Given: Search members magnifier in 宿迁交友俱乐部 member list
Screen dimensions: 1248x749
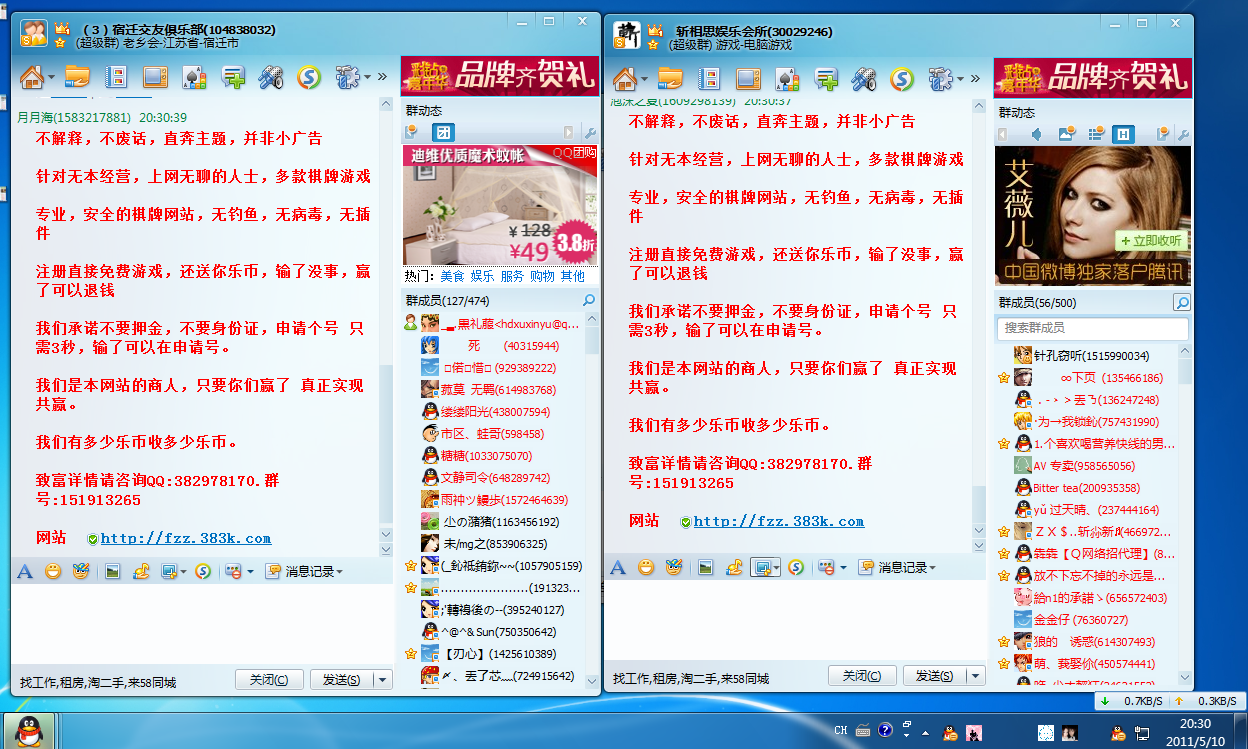Looking at the screenshot, I should [589, 300].
